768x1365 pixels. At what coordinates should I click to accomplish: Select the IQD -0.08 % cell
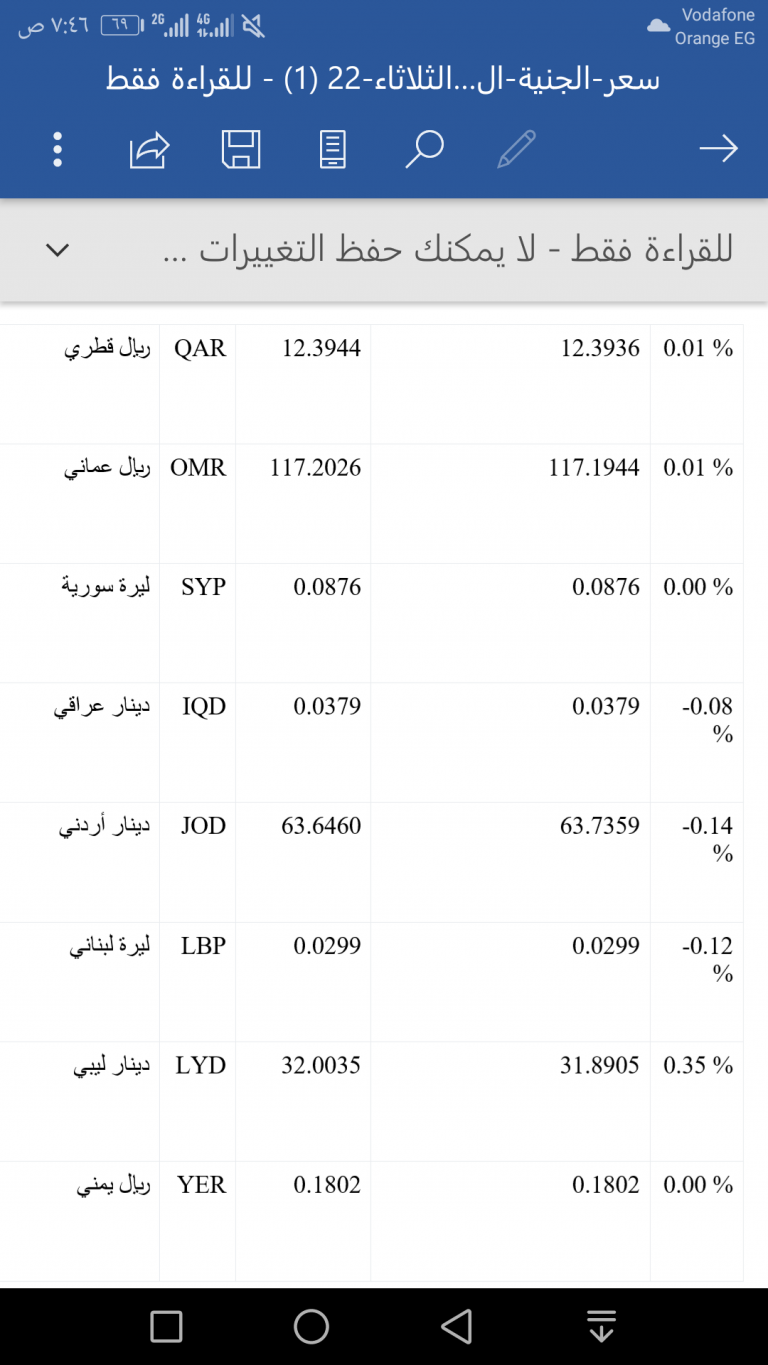697,742
